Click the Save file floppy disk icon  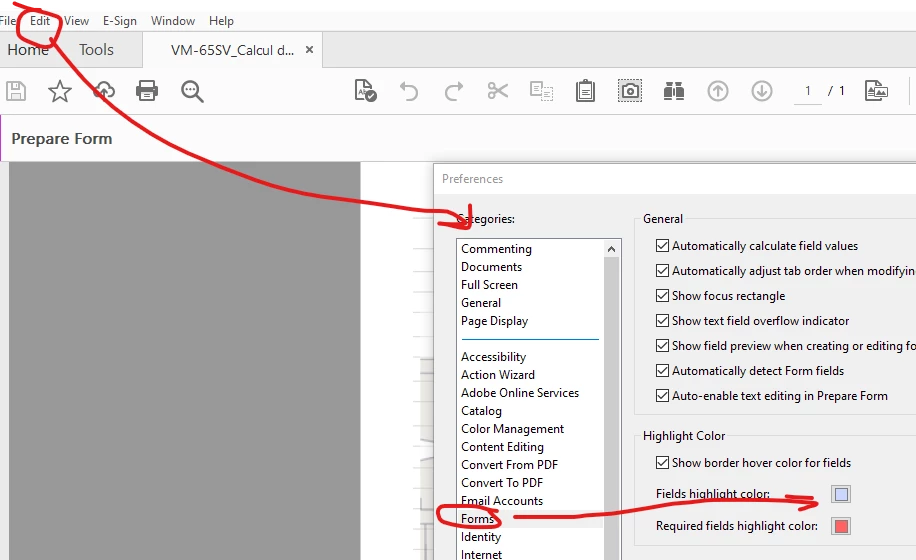pos(16,91)
